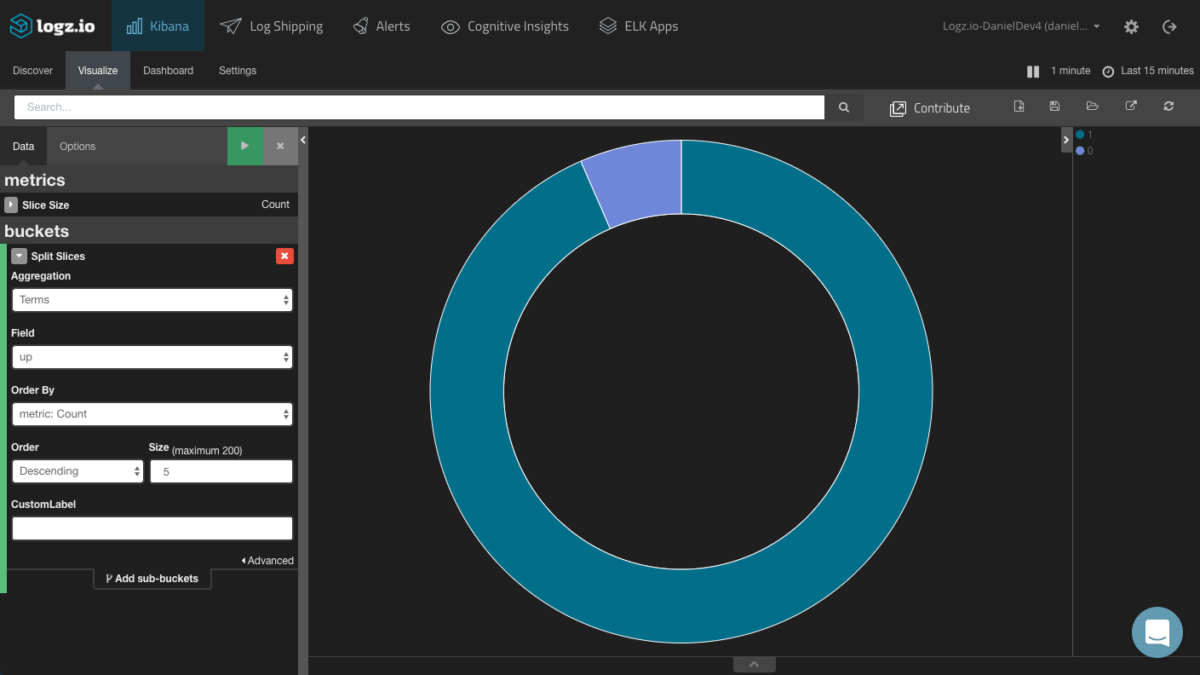Viewport: 1200px width, 675px height.
Task: Open the Kibana time picker clock icon
Action: pos(1107,71)
